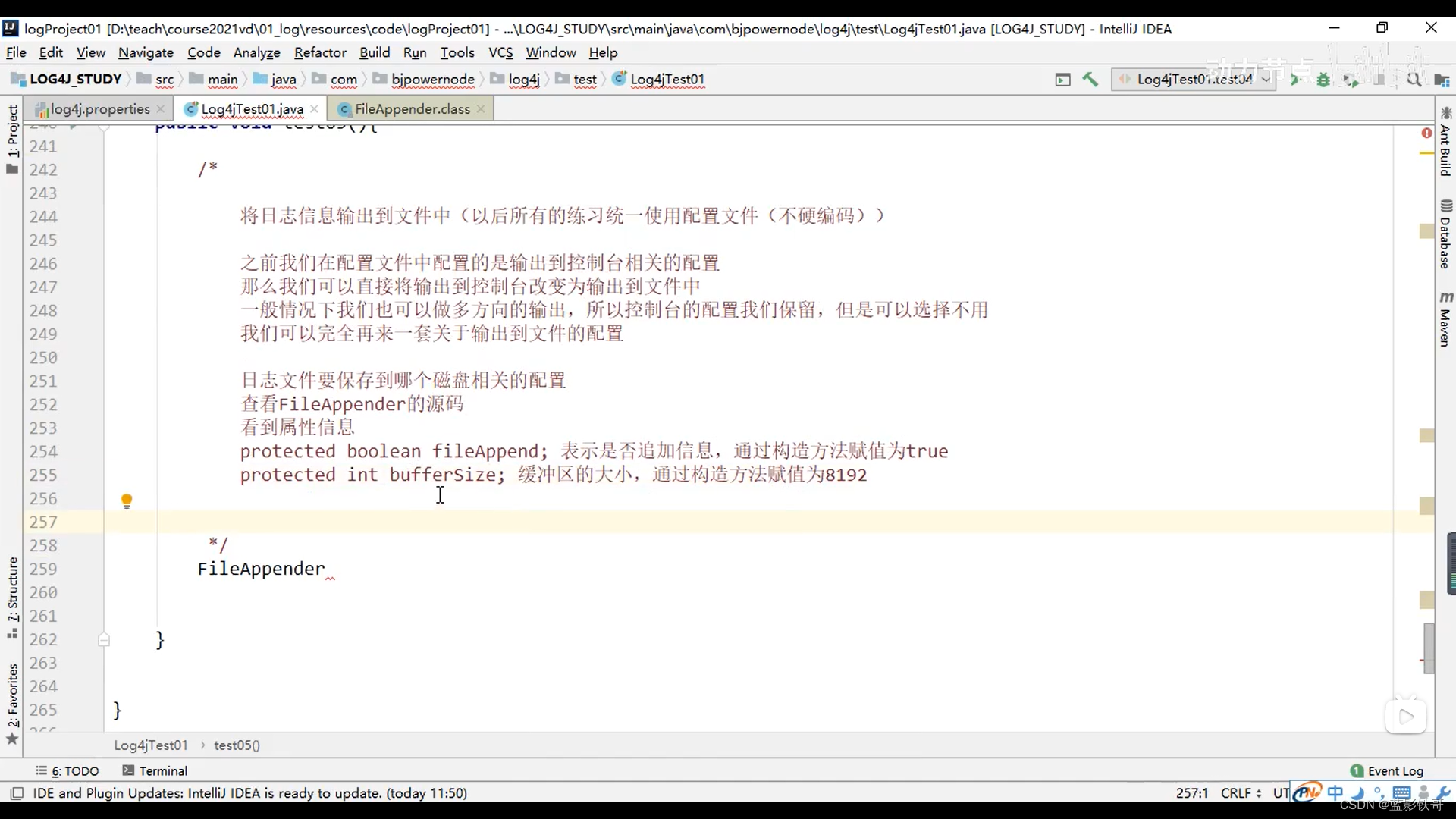
Task: Toggle tool window quick access icon in status bar
Action: (x=16, y=793)
